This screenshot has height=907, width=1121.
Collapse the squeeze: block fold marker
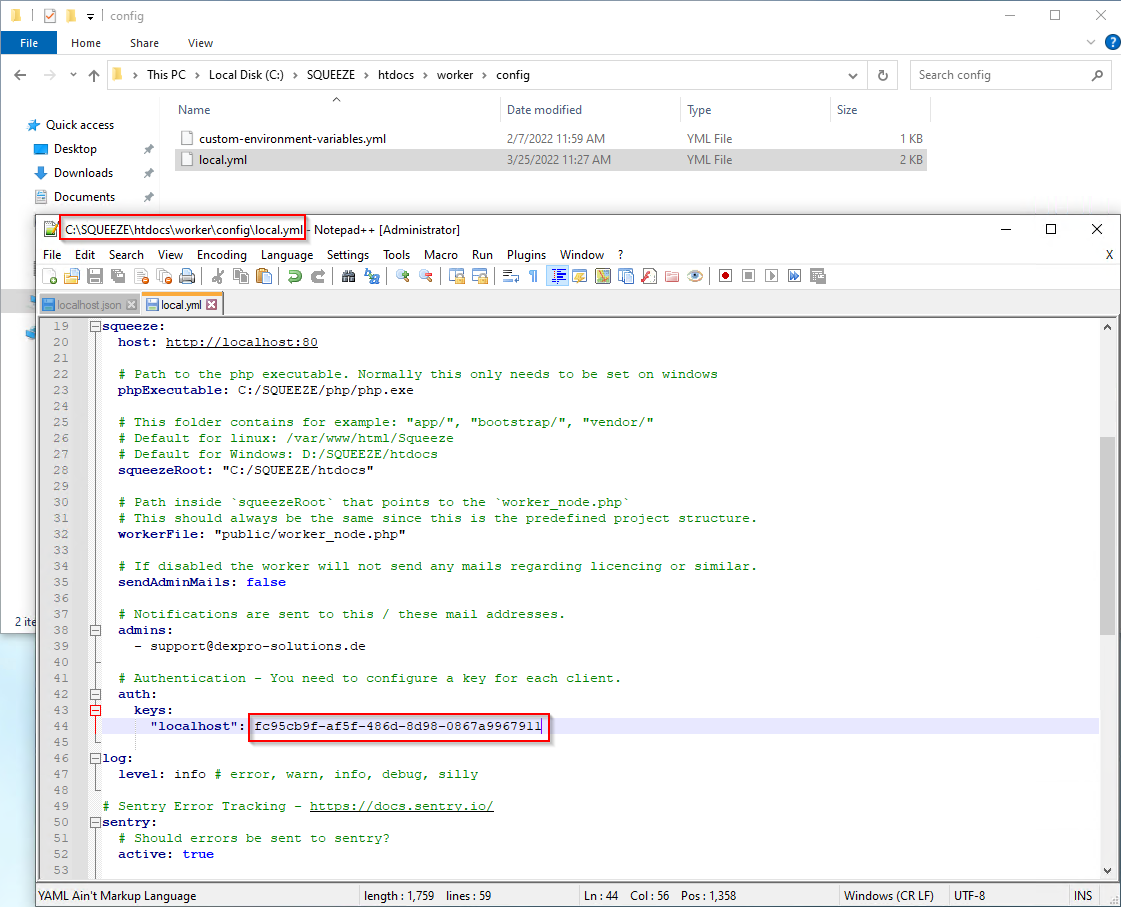(95, 326)
